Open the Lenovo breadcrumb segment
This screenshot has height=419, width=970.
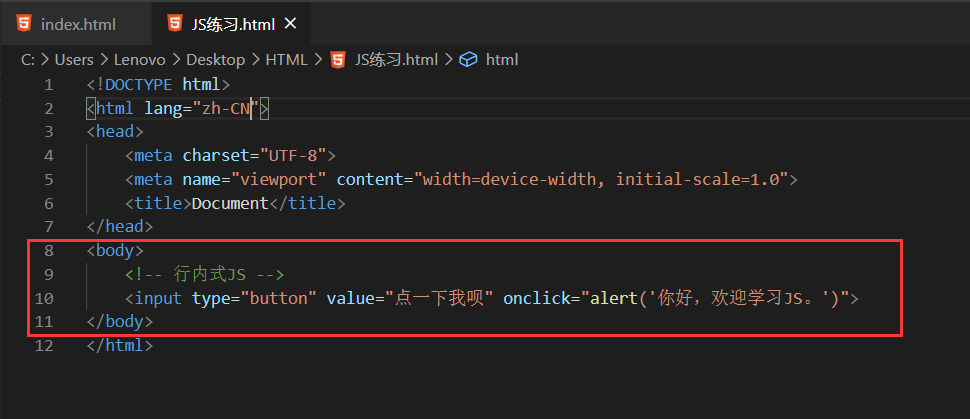140,60
